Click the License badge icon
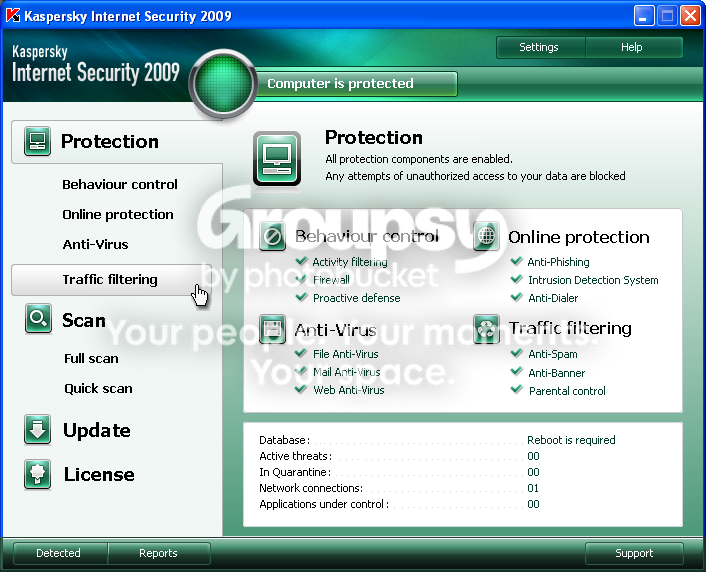 37,474
